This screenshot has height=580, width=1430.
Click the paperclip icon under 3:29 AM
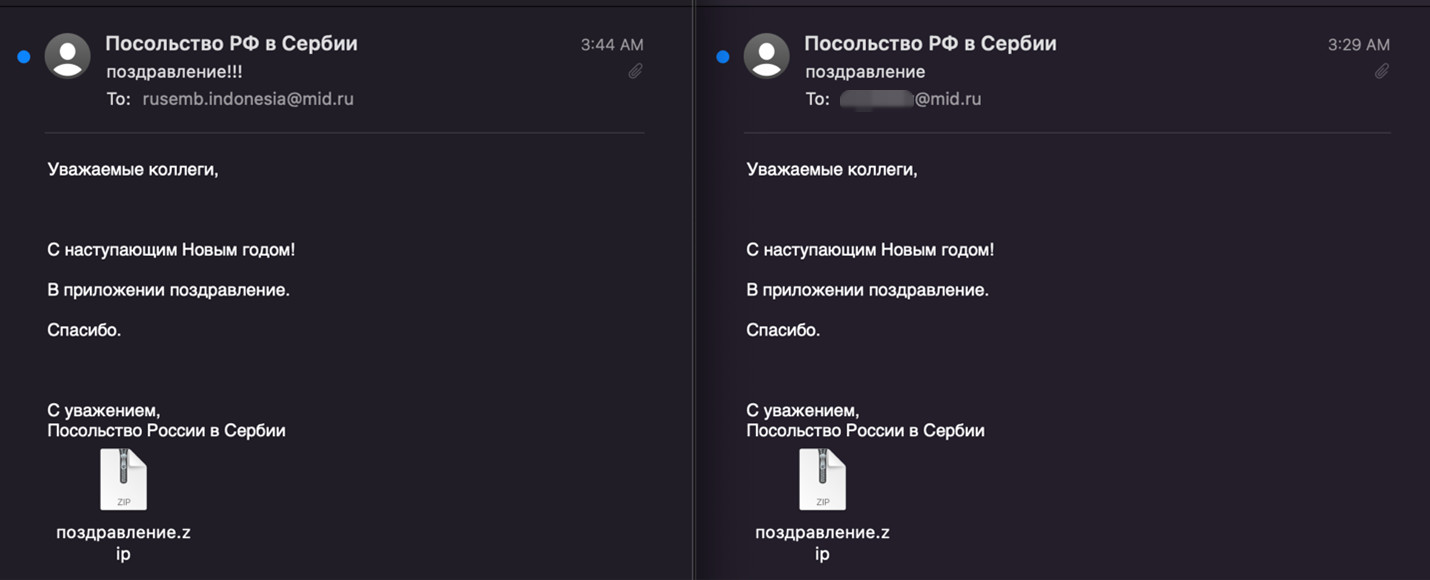point(1382,71)
